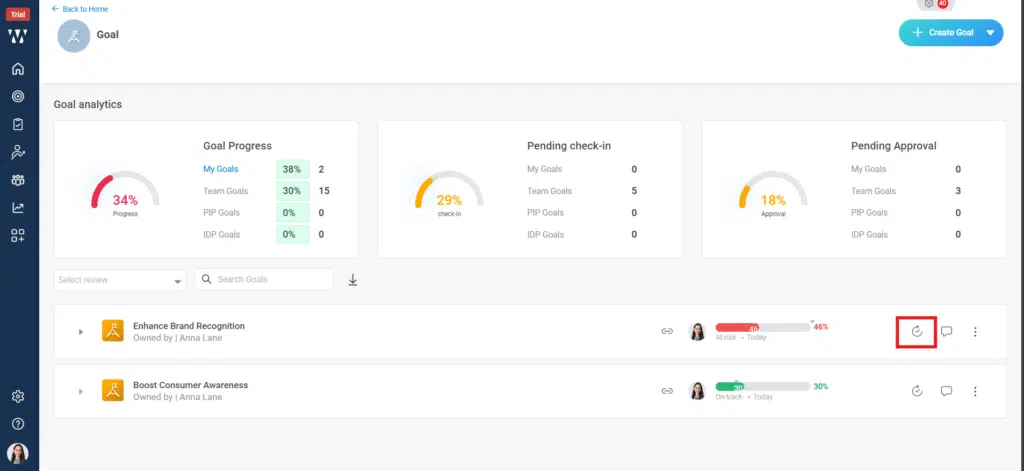This screenshot has height=471, width=1024.
Task: Open the person performance icon in sidebar
Action: (18, 152)
